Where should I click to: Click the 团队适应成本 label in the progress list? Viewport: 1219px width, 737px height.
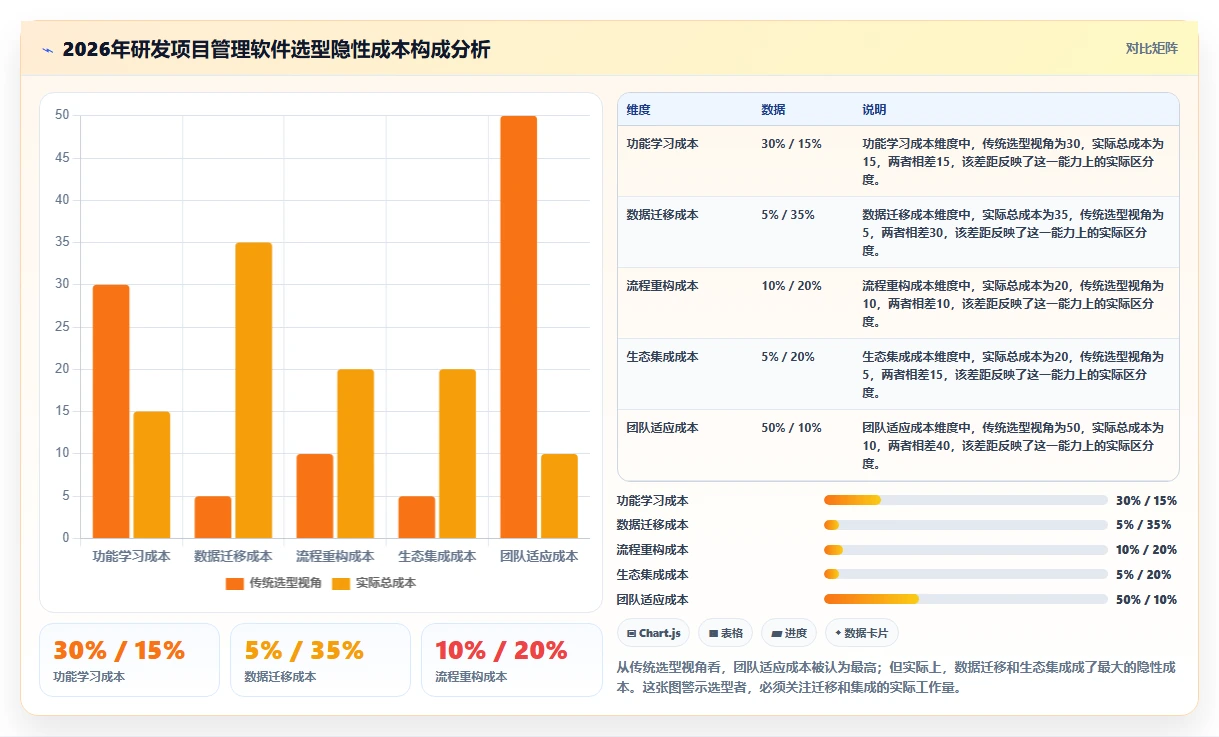(x=653, y=600)
